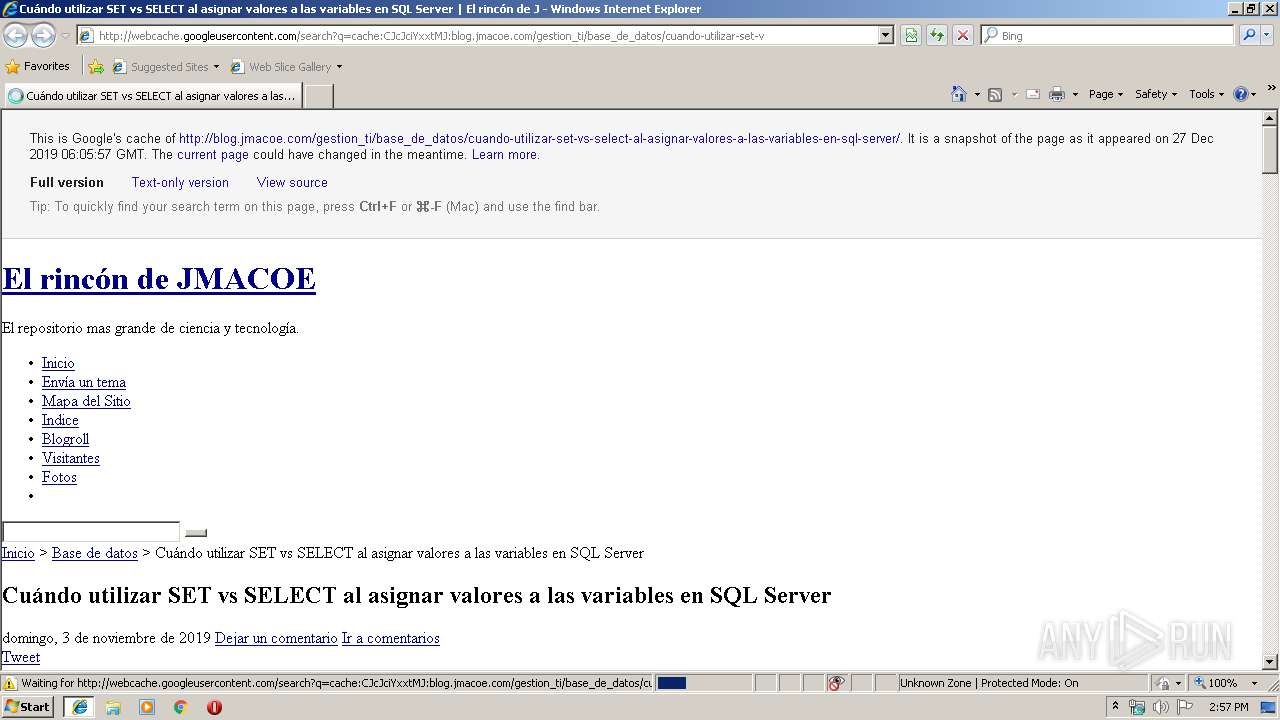
Task: Launch Chrome from the taskbar
Action: pyautogui.click(x=181, y=707)
